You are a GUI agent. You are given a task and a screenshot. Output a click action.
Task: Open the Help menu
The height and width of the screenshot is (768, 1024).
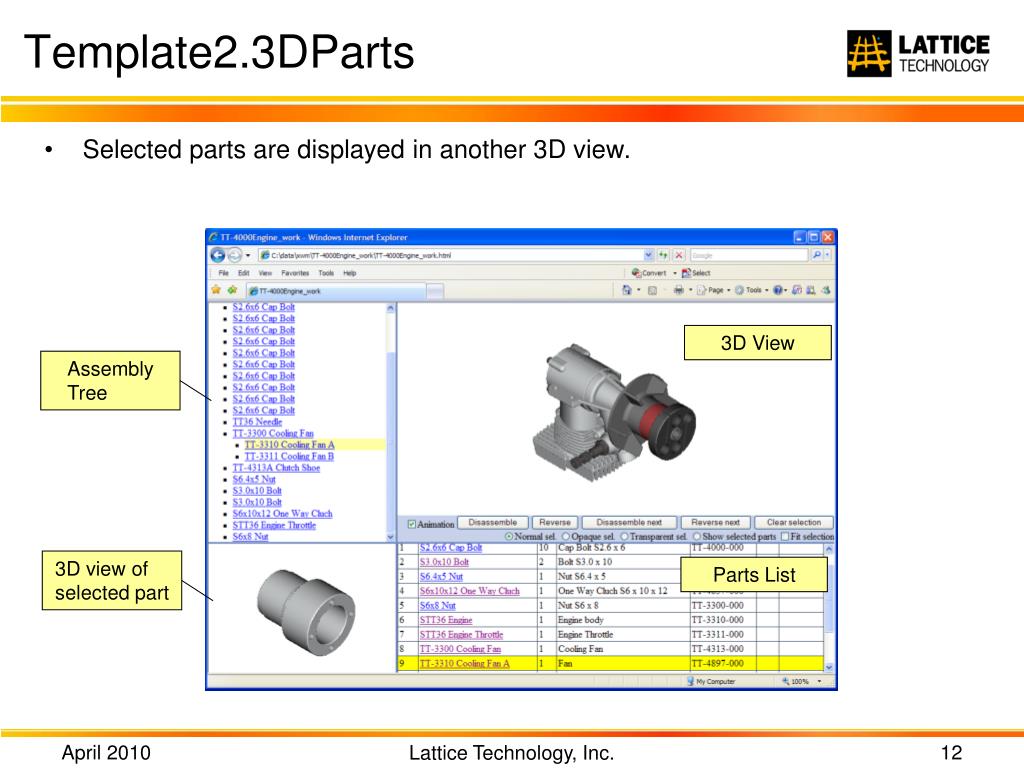tap(350, 273)
